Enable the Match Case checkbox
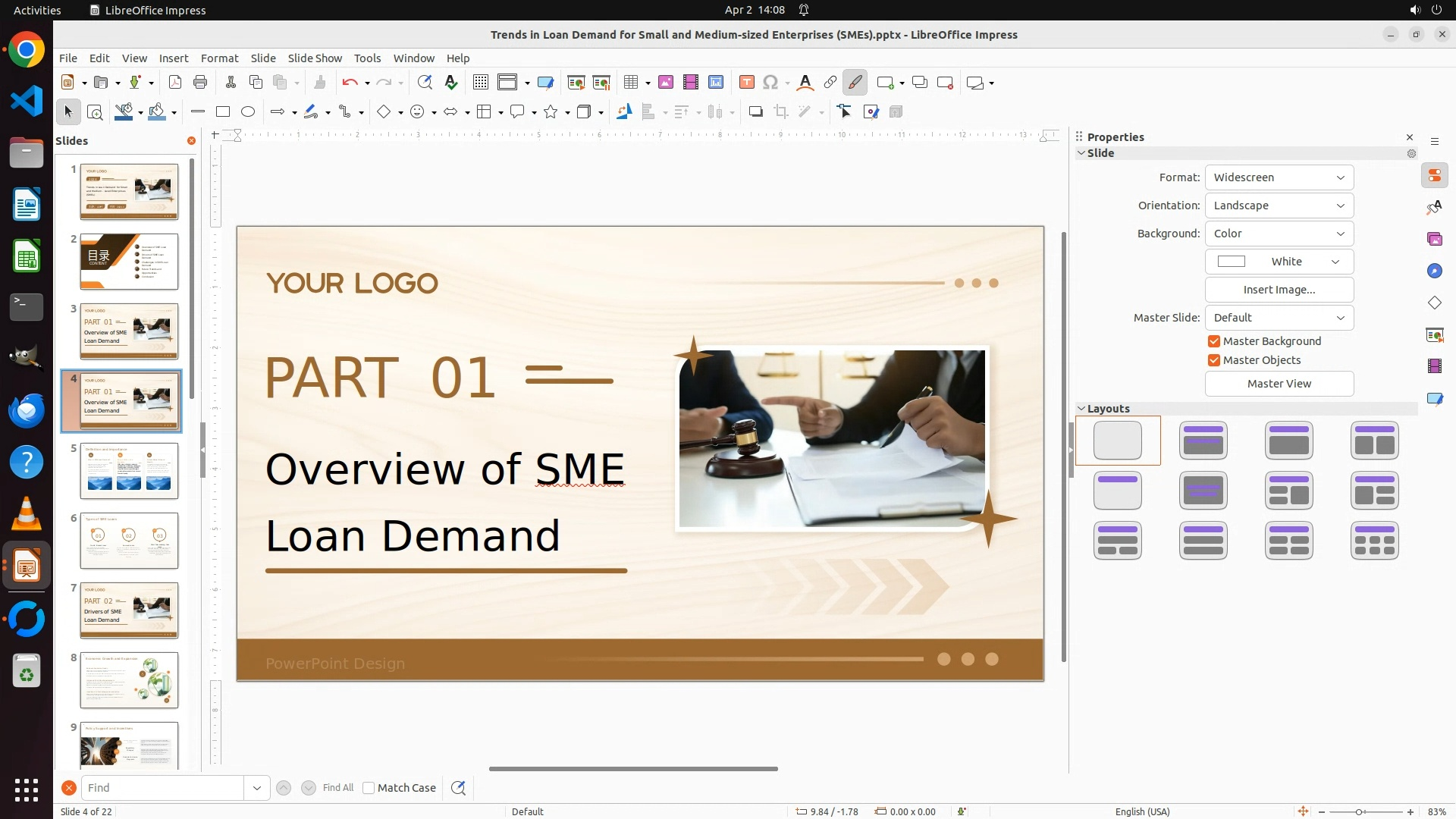The image size is (1456, 819). tap(369, 788)
